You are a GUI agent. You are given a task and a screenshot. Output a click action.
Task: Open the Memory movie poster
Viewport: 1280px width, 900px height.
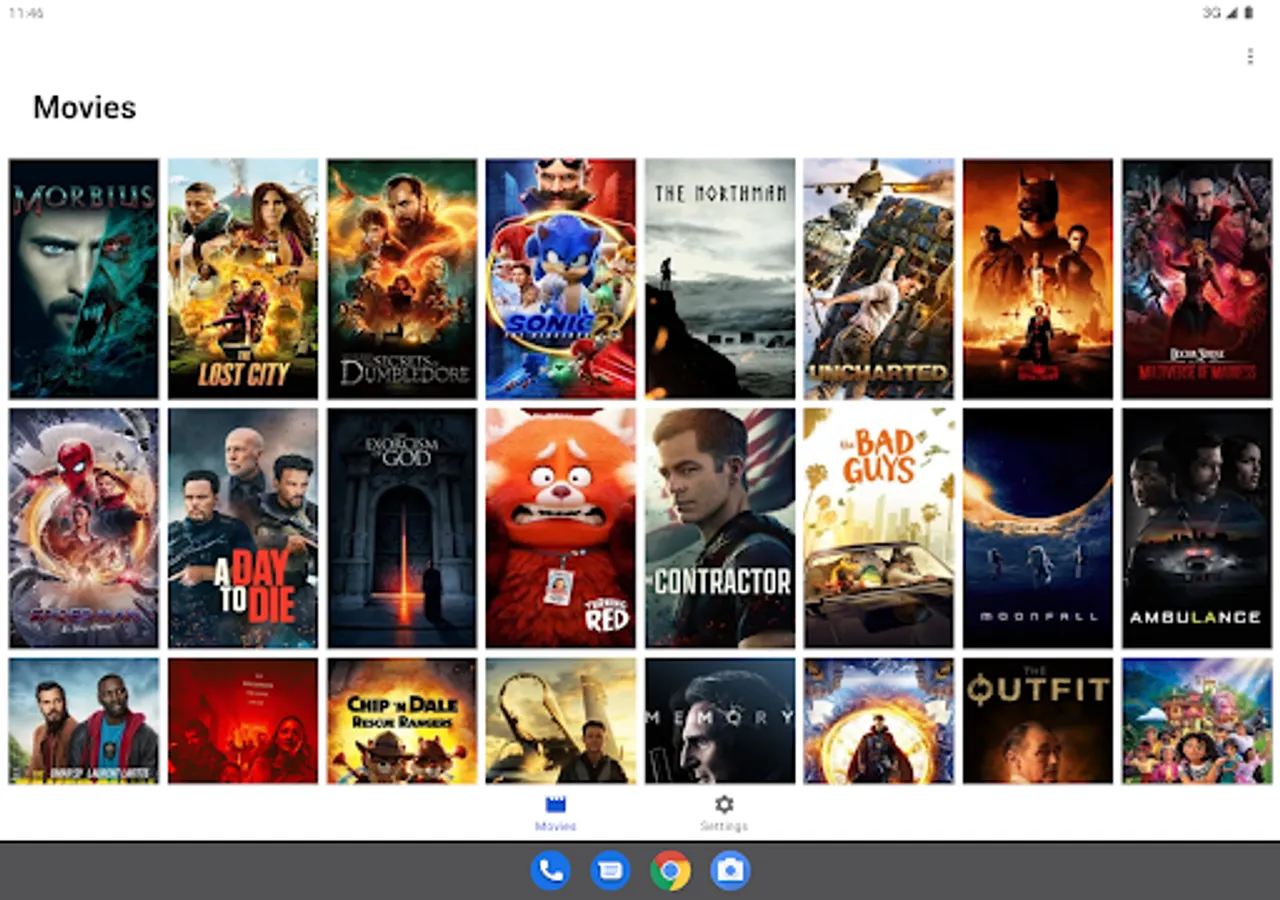(720, 720)
